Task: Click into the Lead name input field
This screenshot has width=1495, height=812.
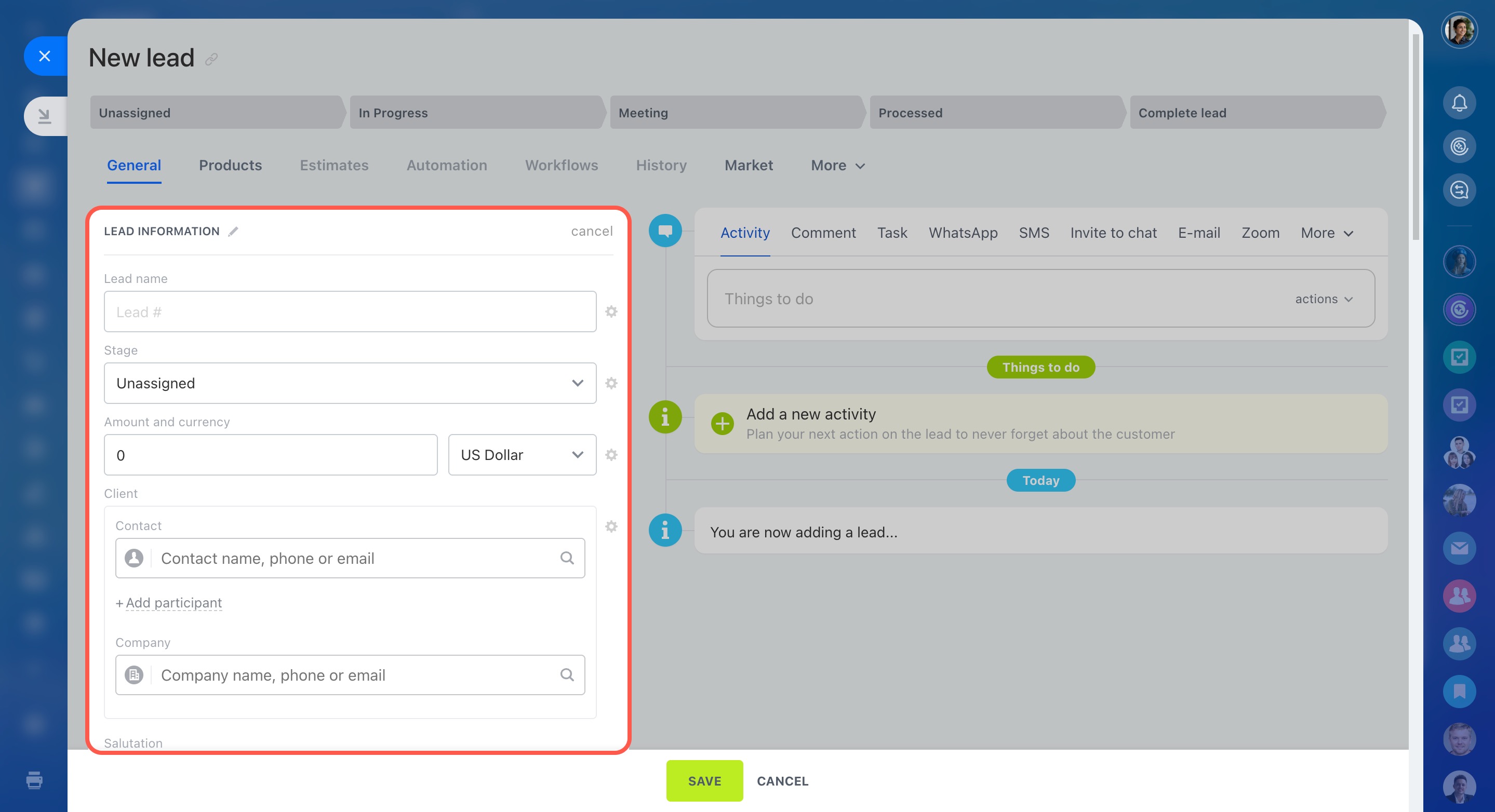Action: tap(350, 312)
